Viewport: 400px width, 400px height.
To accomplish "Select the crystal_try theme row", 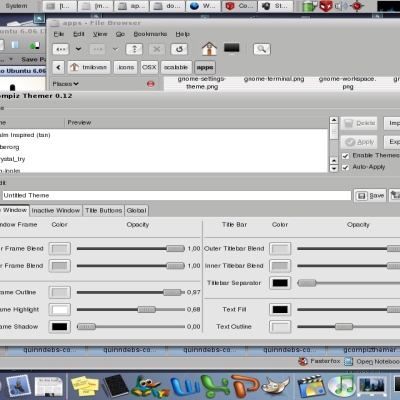I will pos(164,159).
